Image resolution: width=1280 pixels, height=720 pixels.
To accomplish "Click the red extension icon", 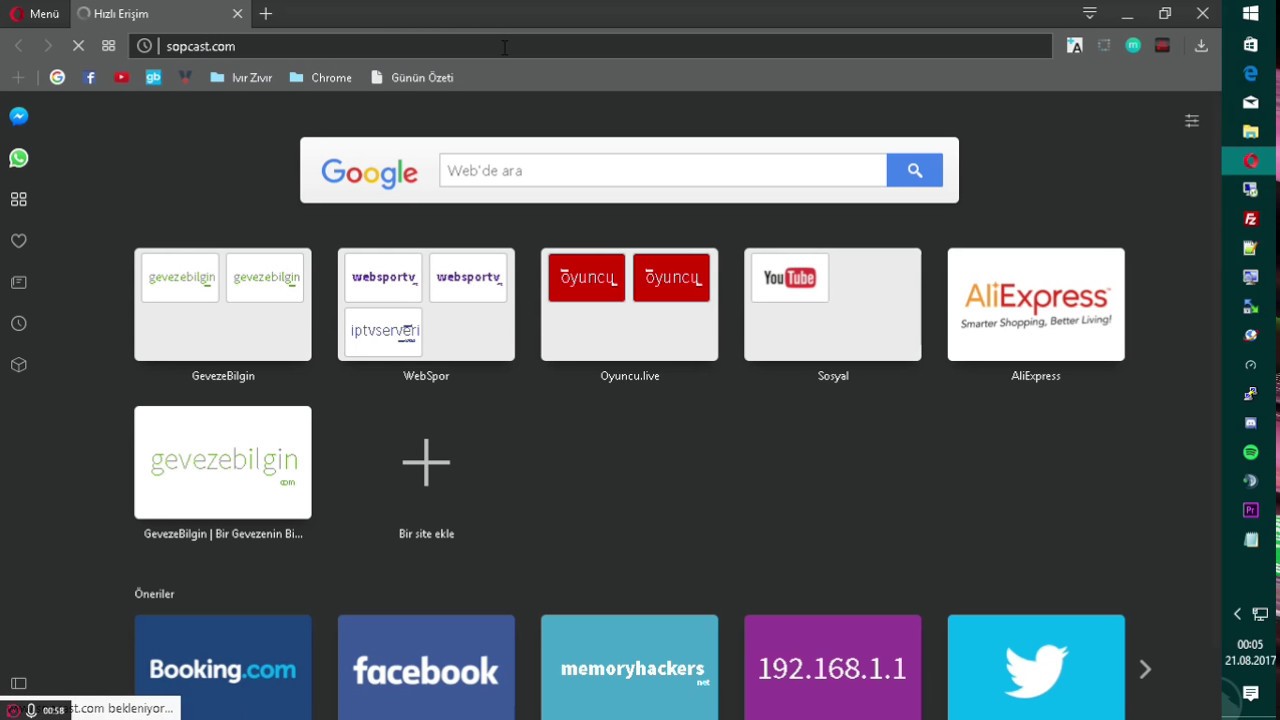I will 1162,46.
